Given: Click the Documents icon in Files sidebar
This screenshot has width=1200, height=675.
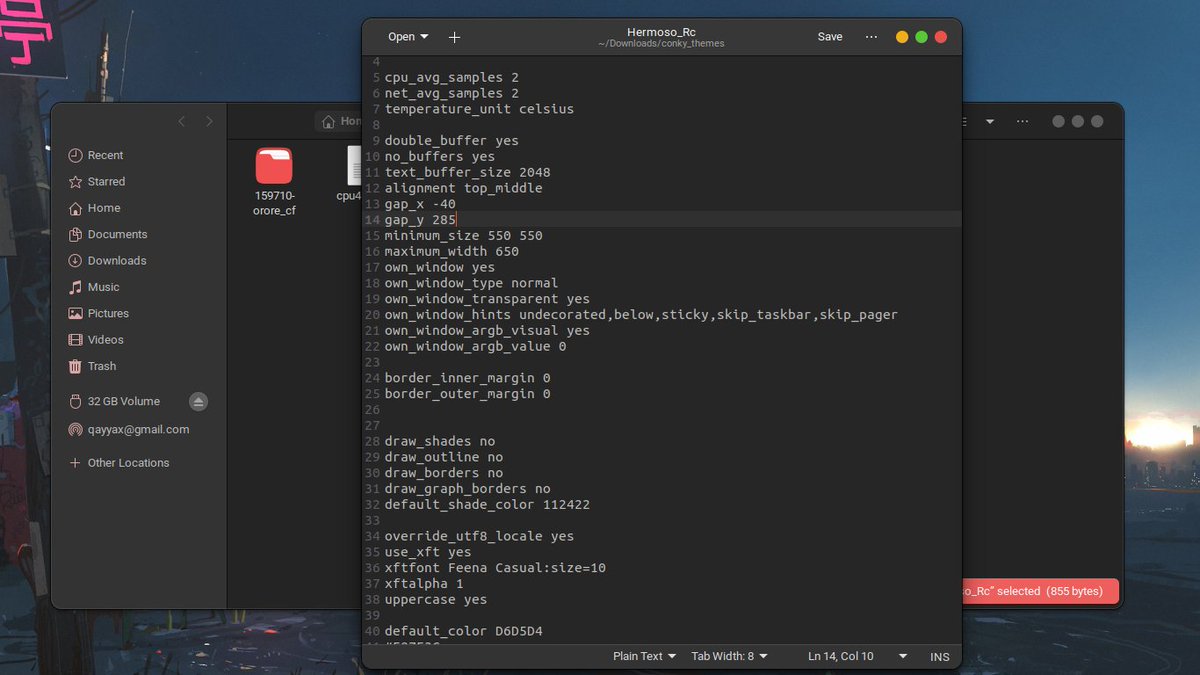Looking at the screenshot, I should tap(75, 235).
